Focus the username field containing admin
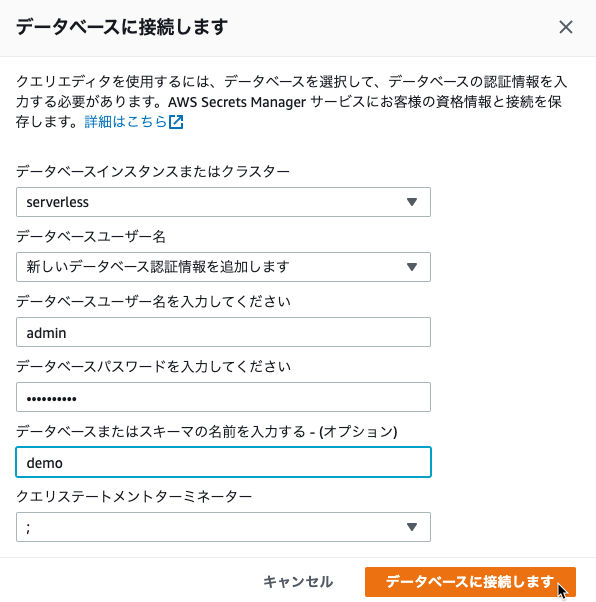The width and height of the screenshot is (596, 602). [223, 332]
